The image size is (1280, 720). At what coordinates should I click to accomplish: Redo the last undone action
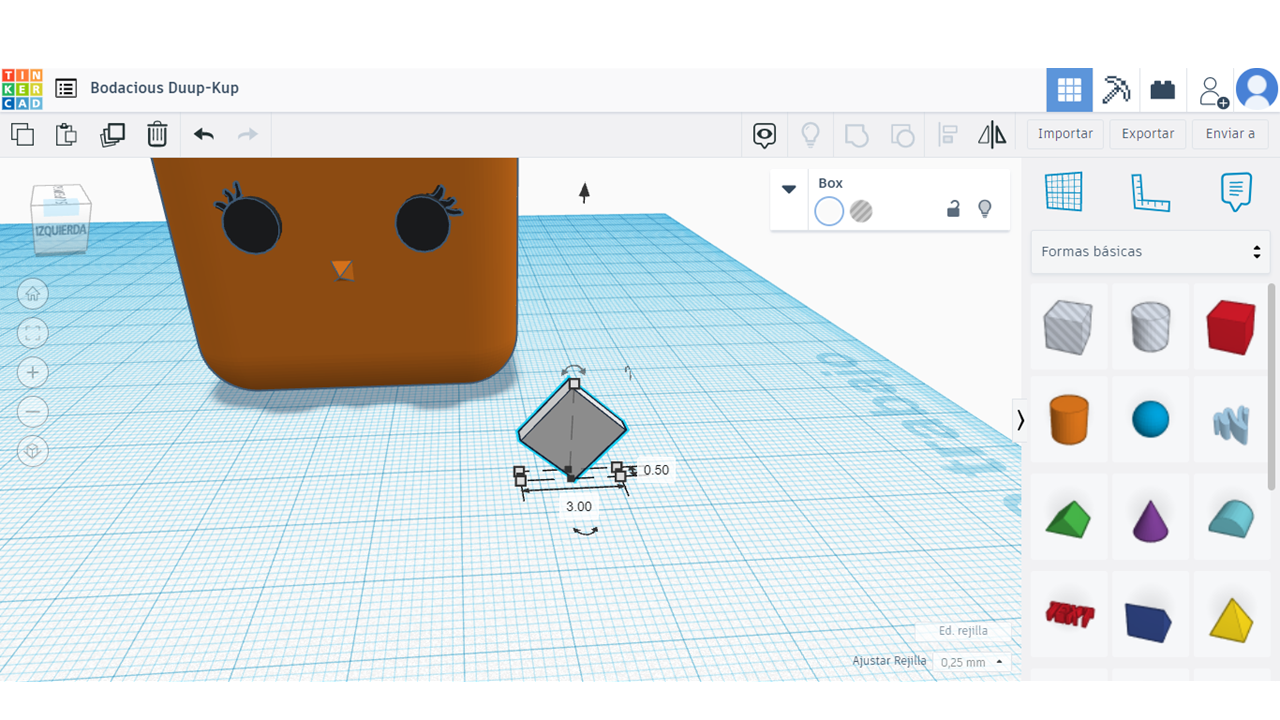(248, 134)
